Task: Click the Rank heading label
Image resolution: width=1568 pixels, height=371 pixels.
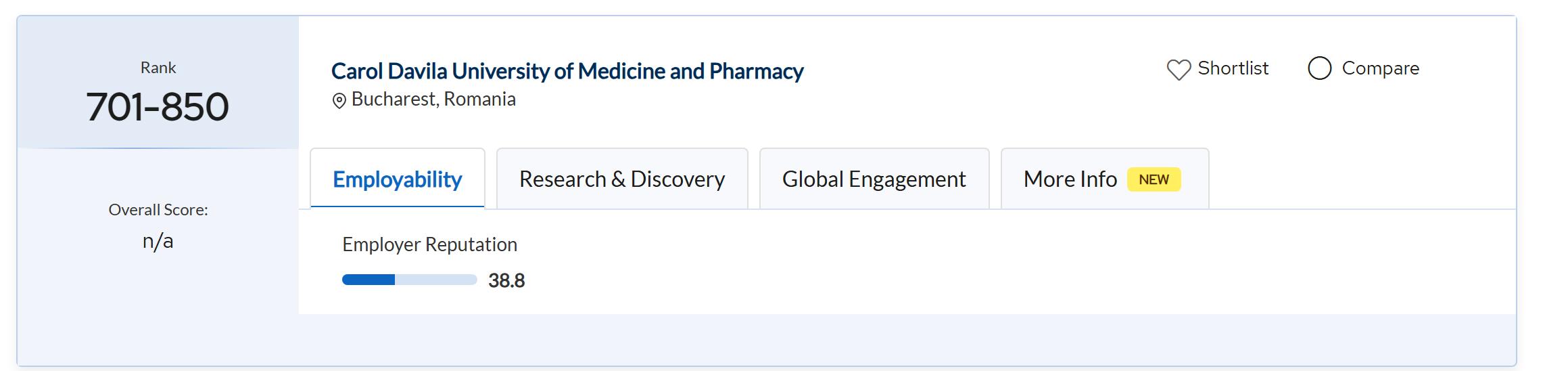Action: pyautogui.click(x=158, y=68)
